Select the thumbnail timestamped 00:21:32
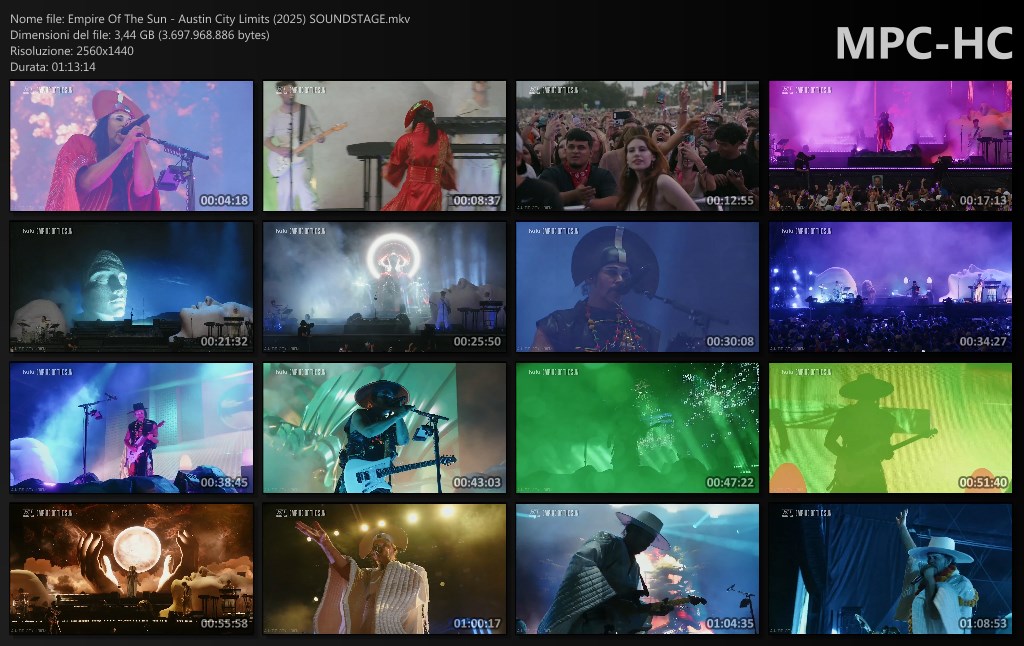The width and height of the screenshot is (1024, 646). point(131,287)
